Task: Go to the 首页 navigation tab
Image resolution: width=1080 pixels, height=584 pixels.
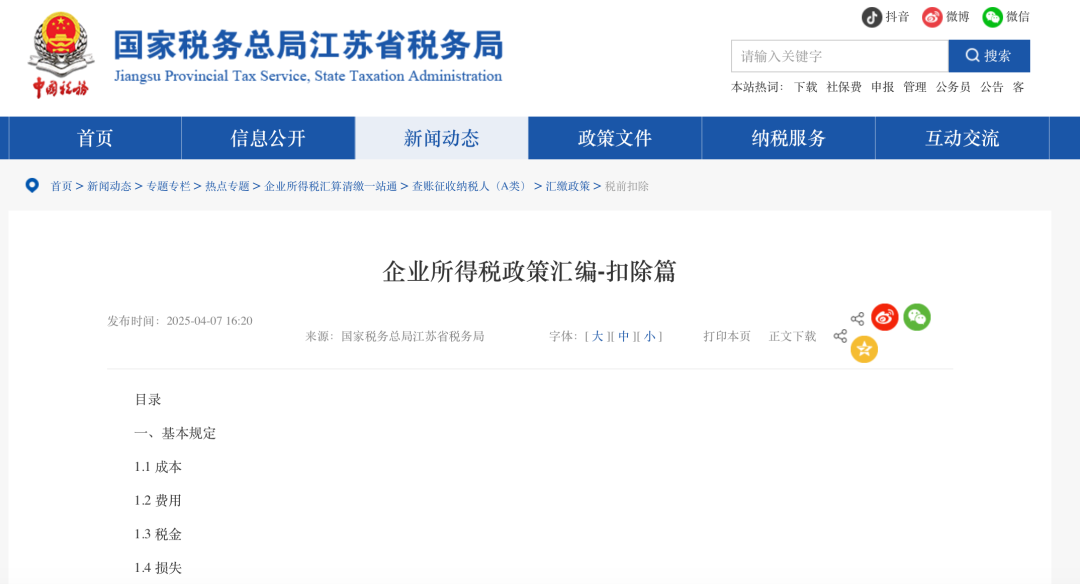Action: point(95,138)
